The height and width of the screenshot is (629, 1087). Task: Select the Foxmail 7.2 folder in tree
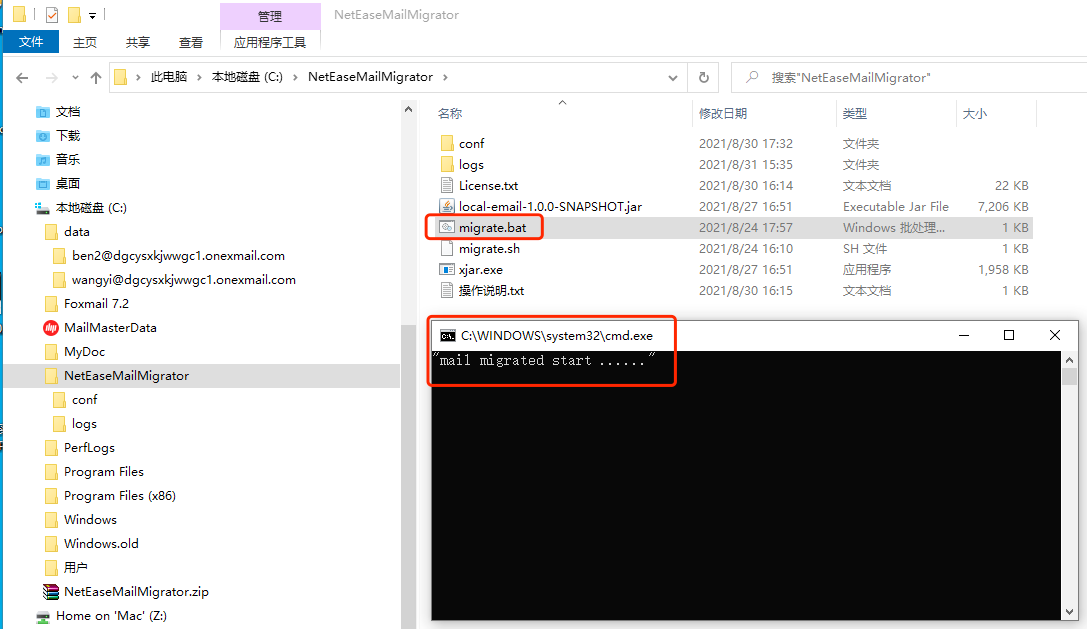[96, 304]
